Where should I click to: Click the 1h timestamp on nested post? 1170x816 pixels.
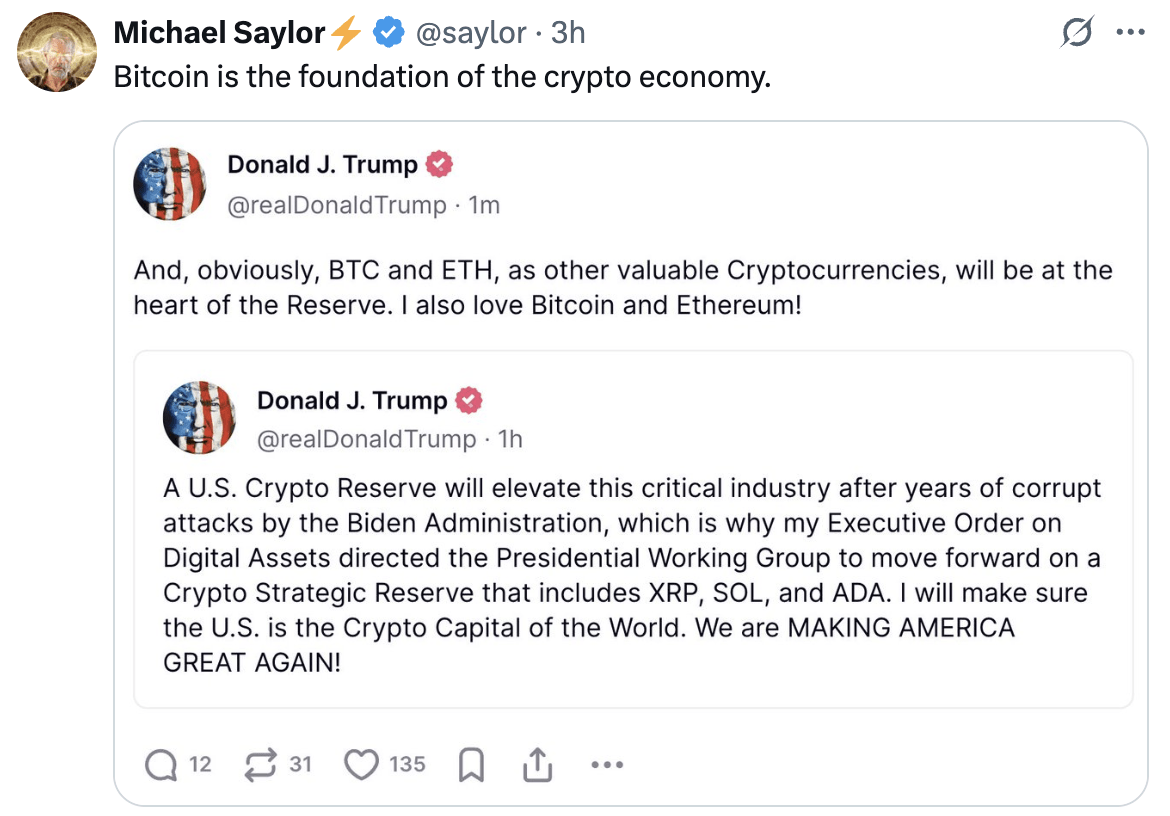(510, 439)
